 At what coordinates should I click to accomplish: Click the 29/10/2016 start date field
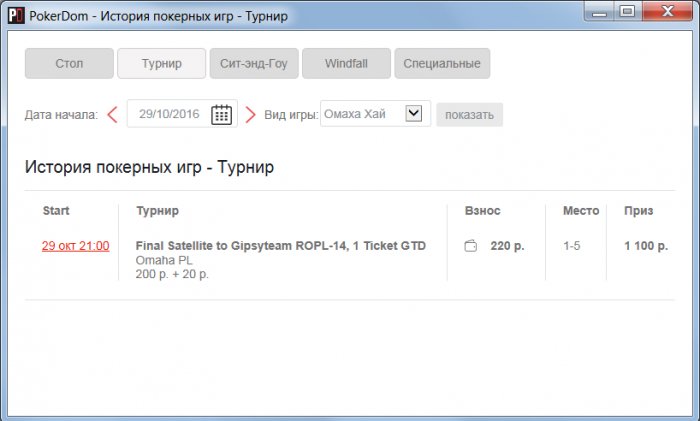pos(182,114)
